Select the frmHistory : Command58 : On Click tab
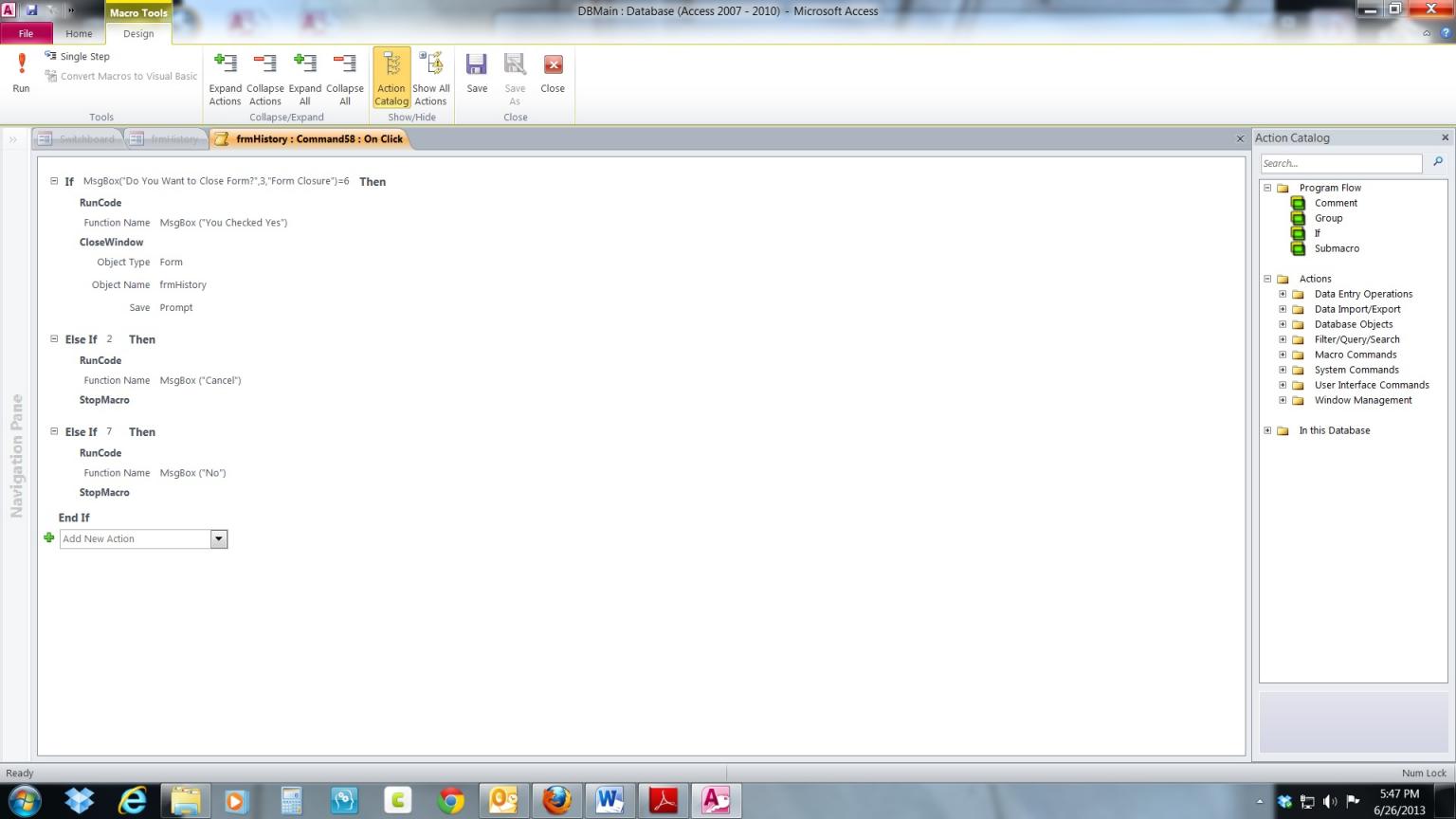The image size is (1456, 819). click(309, 139)
